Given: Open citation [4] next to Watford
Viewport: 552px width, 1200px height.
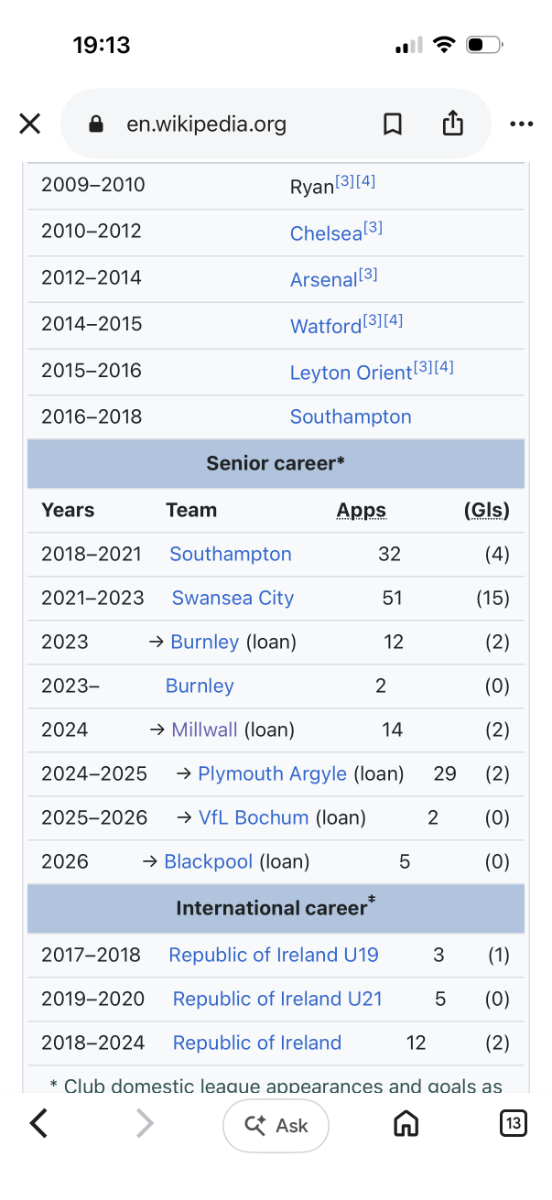Looking at the screenshot, I should point(393,320).
